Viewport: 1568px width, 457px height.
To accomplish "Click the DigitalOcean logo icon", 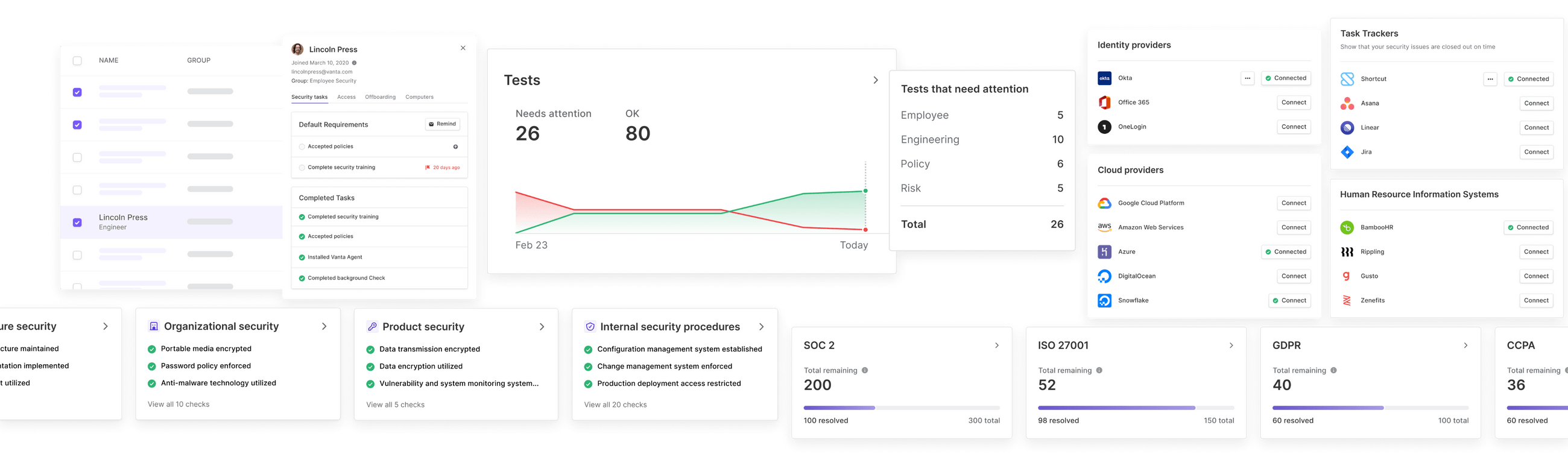I will [1104, 276].
